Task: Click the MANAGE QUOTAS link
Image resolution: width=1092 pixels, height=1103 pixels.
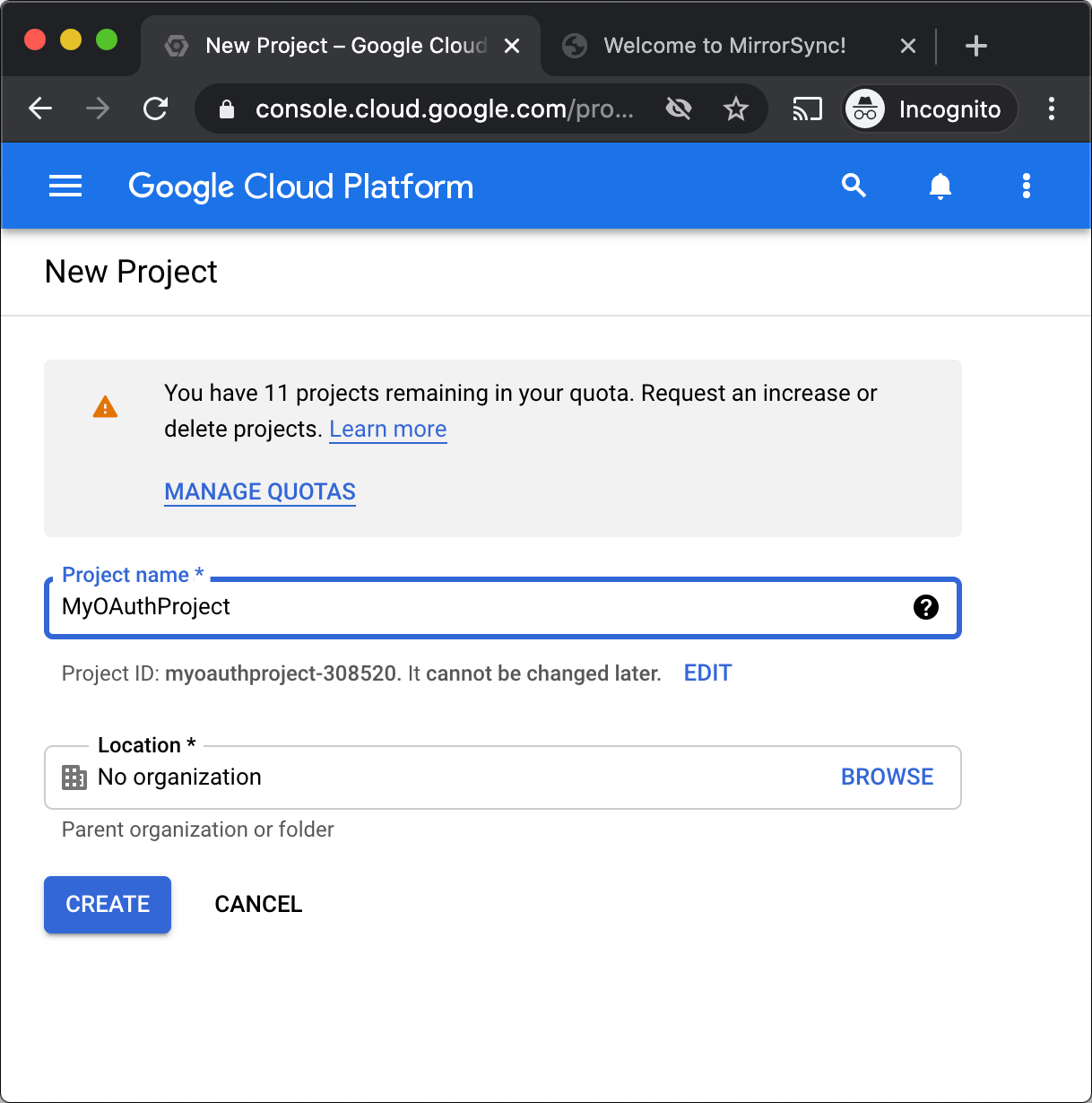Action: [x=260, y=491]
